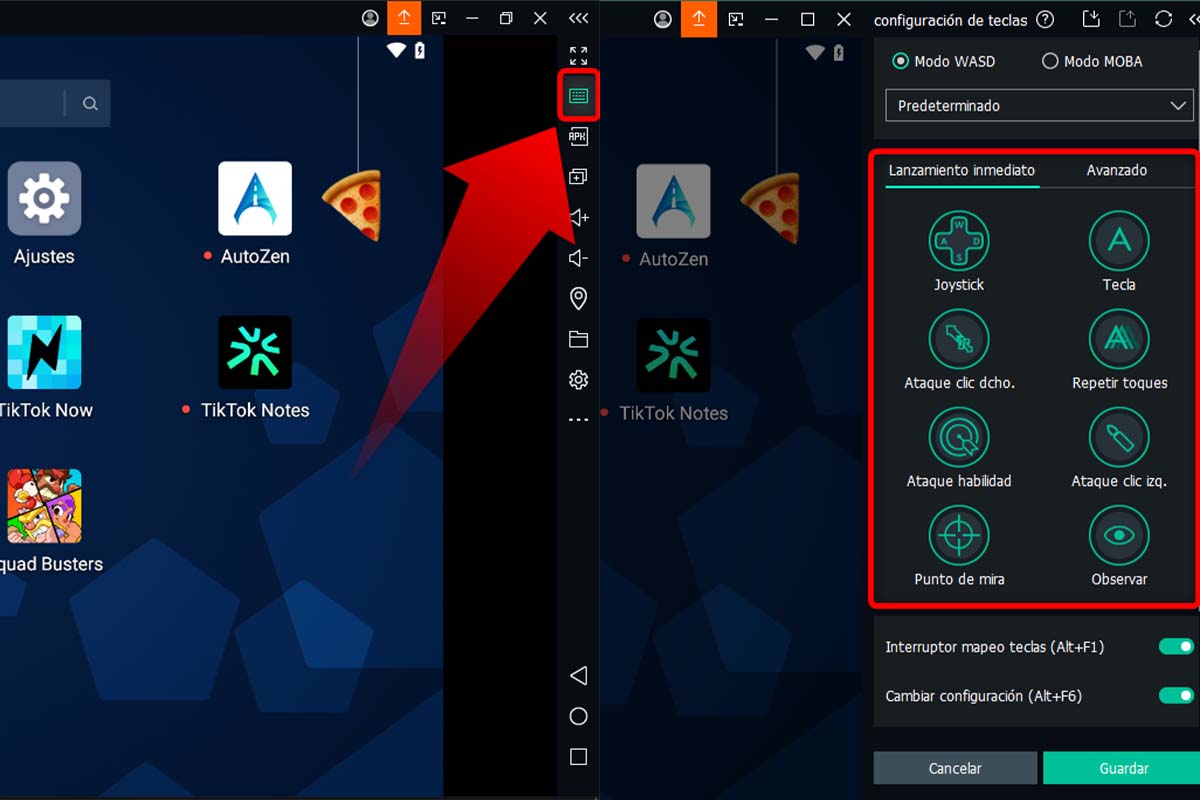Add the Joystick WASD control

[959, 241]
